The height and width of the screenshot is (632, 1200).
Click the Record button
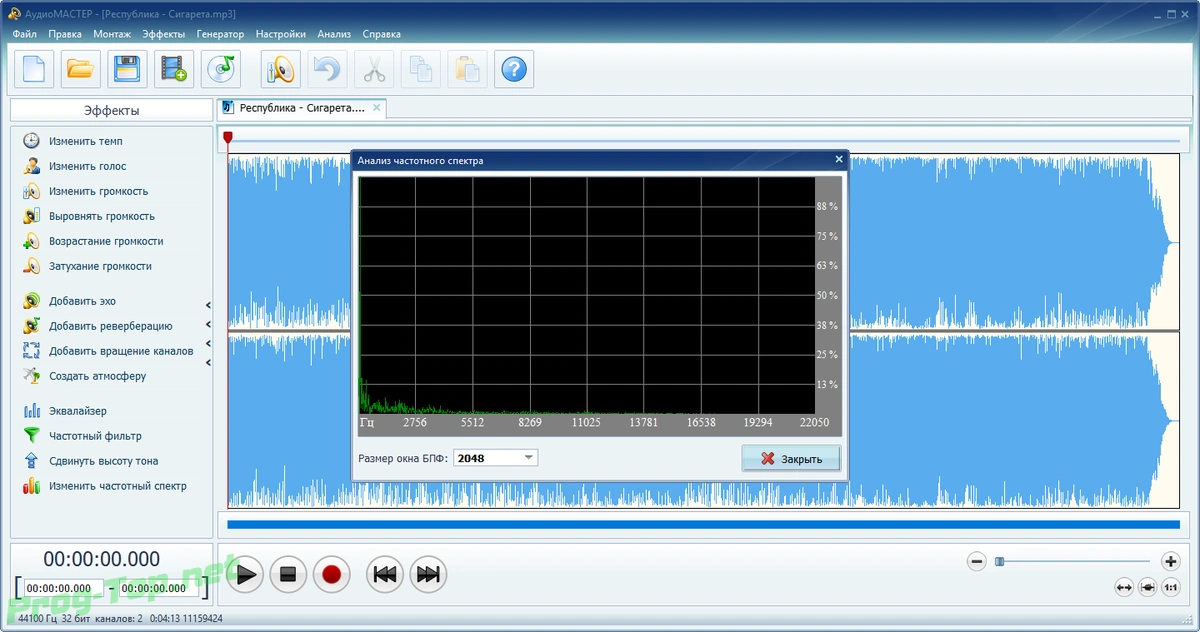(332, 575)
